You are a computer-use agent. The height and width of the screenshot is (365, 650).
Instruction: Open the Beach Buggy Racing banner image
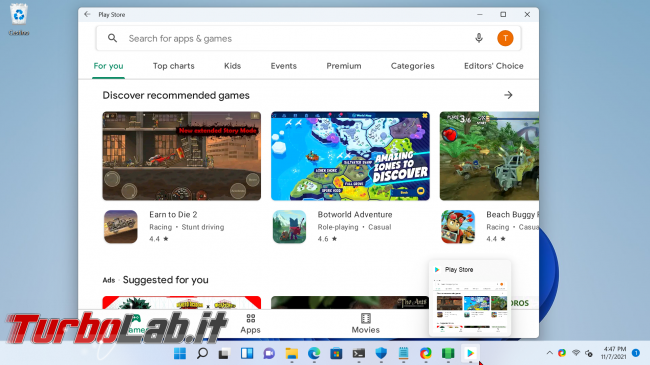pos(489,156)
